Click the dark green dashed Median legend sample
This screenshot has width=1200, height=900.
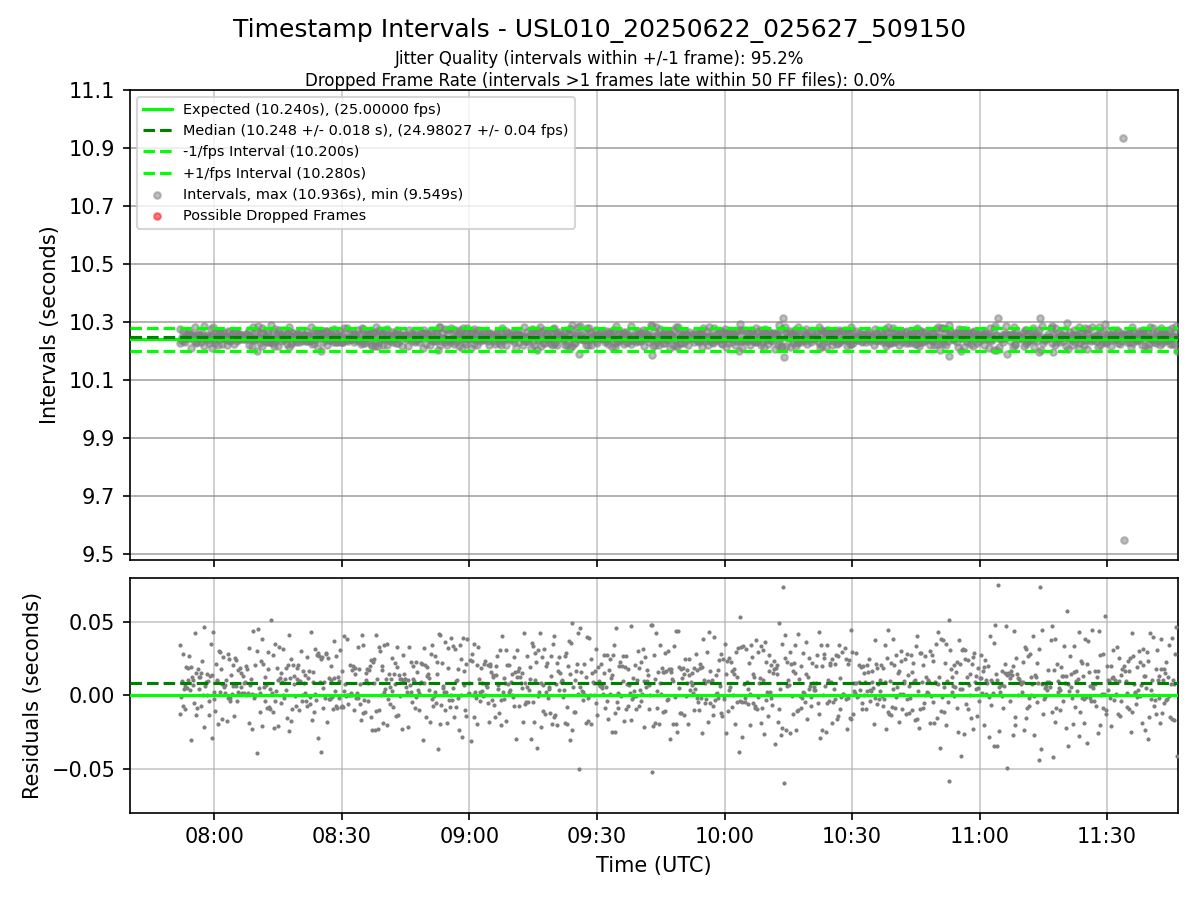click(x=157, y=130)
